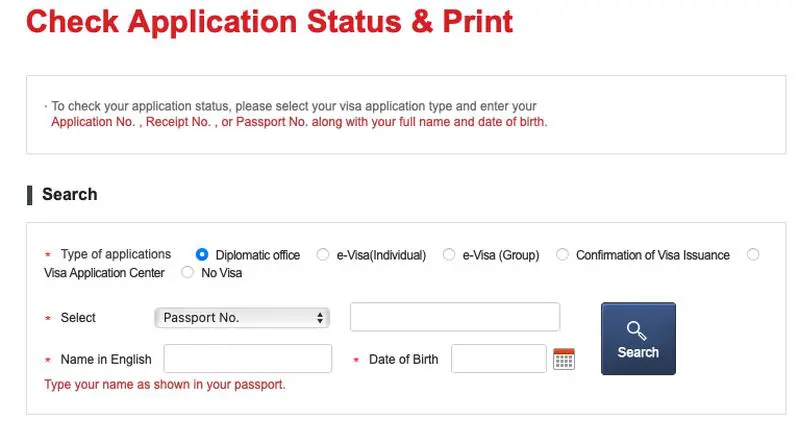The image size is (800, 444).
Task: Focus the text field right of Passport No. dropdown
Action: click(x=455, y=318)
